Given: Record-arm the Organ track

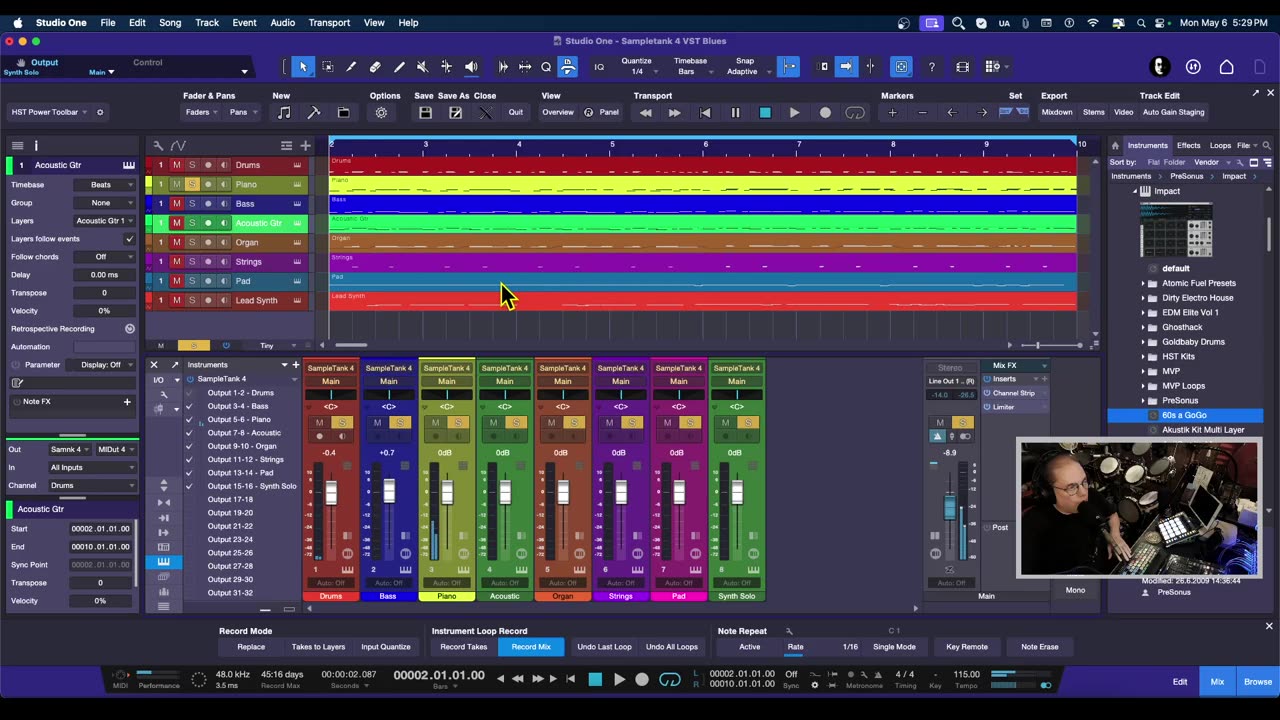Looking at the screenshot, I should 208,242.
